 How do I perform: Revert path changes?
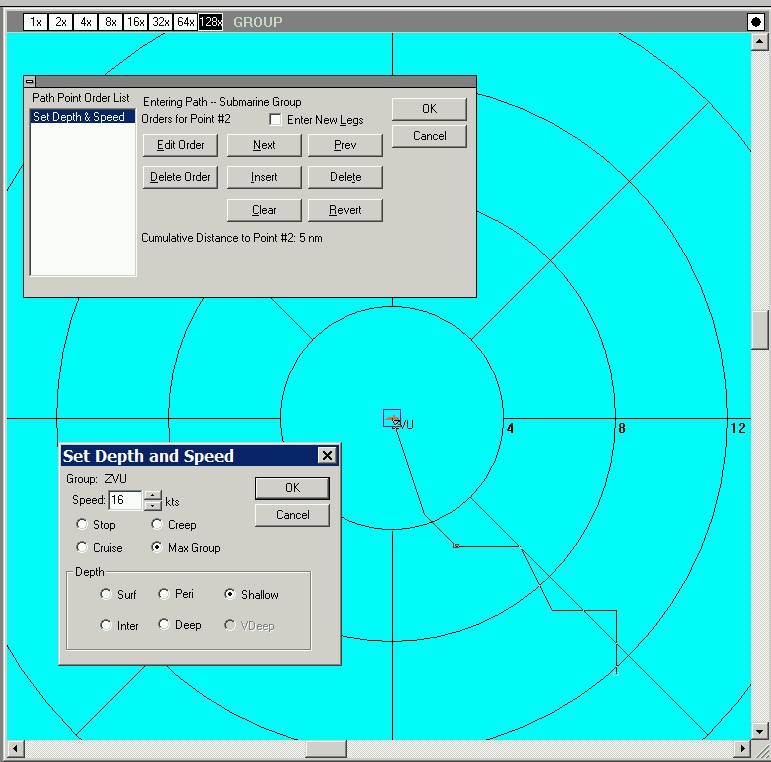tap(345, 210)
